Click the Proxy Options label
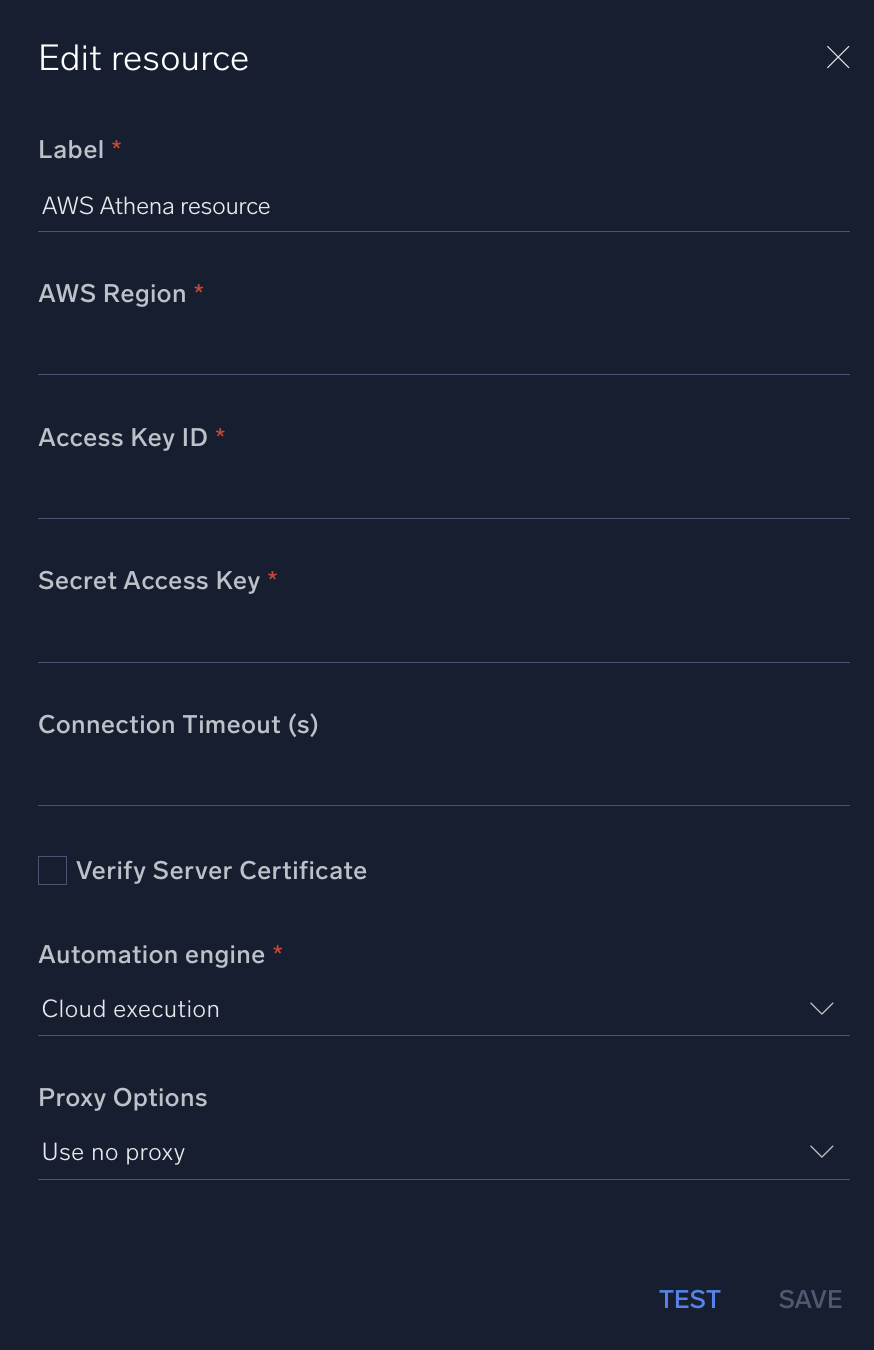The width and height of the screenshot is (874, 1350). [123, 1098]
